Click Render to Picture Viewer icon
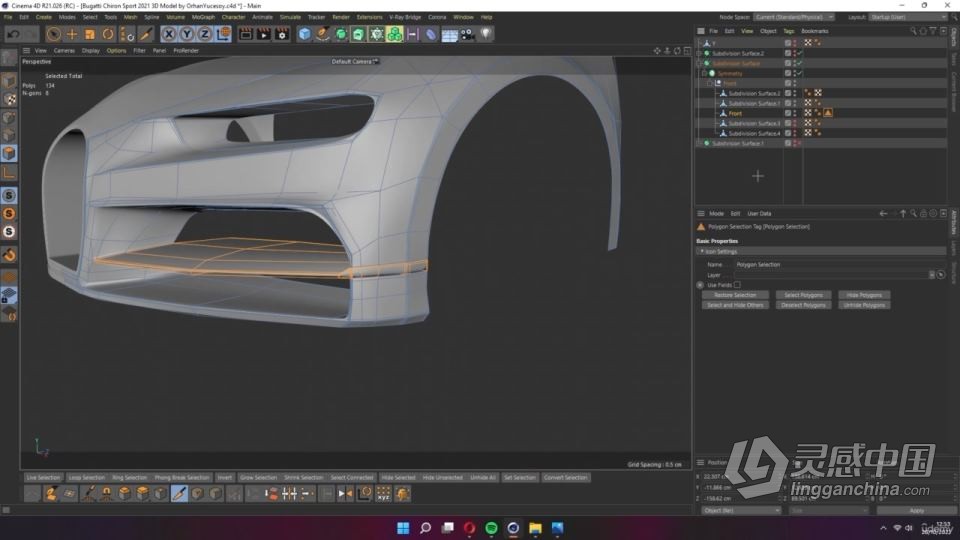 click(263, 34)
